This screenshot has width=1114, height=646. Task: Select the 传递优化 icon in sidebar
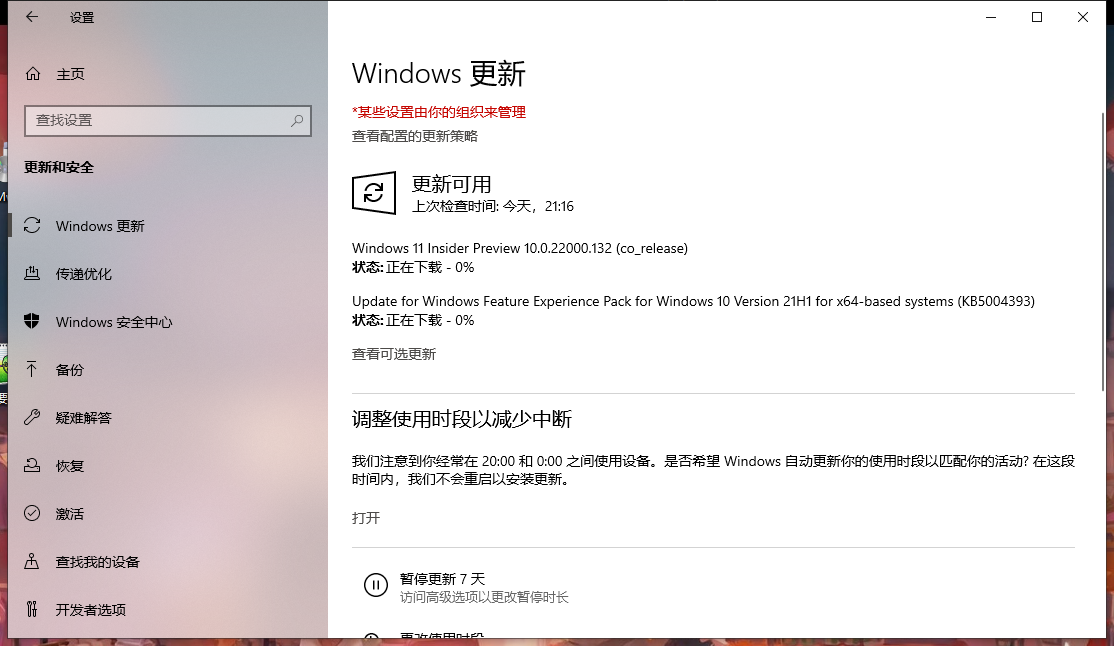point(33,274)
